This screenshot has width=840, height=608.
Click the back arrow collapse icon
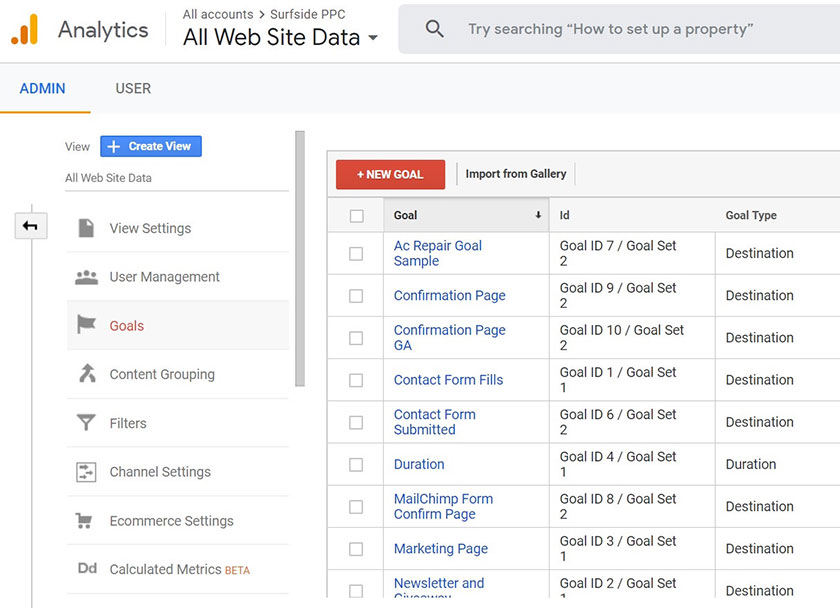pos(30,226)
